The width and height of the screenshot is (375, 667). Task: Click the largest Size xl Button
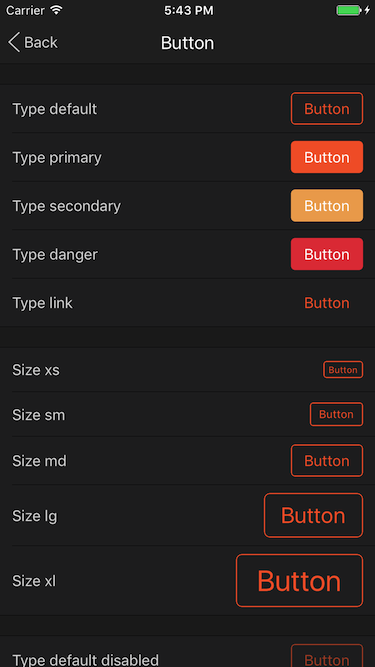click(299, 581)
